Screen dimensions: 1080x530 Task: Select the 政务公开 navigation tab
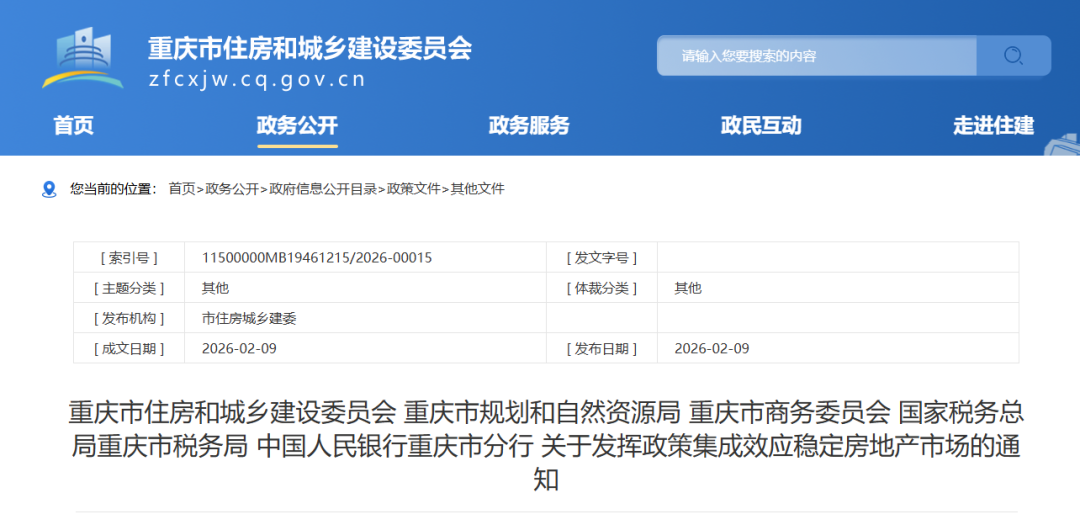297,126
